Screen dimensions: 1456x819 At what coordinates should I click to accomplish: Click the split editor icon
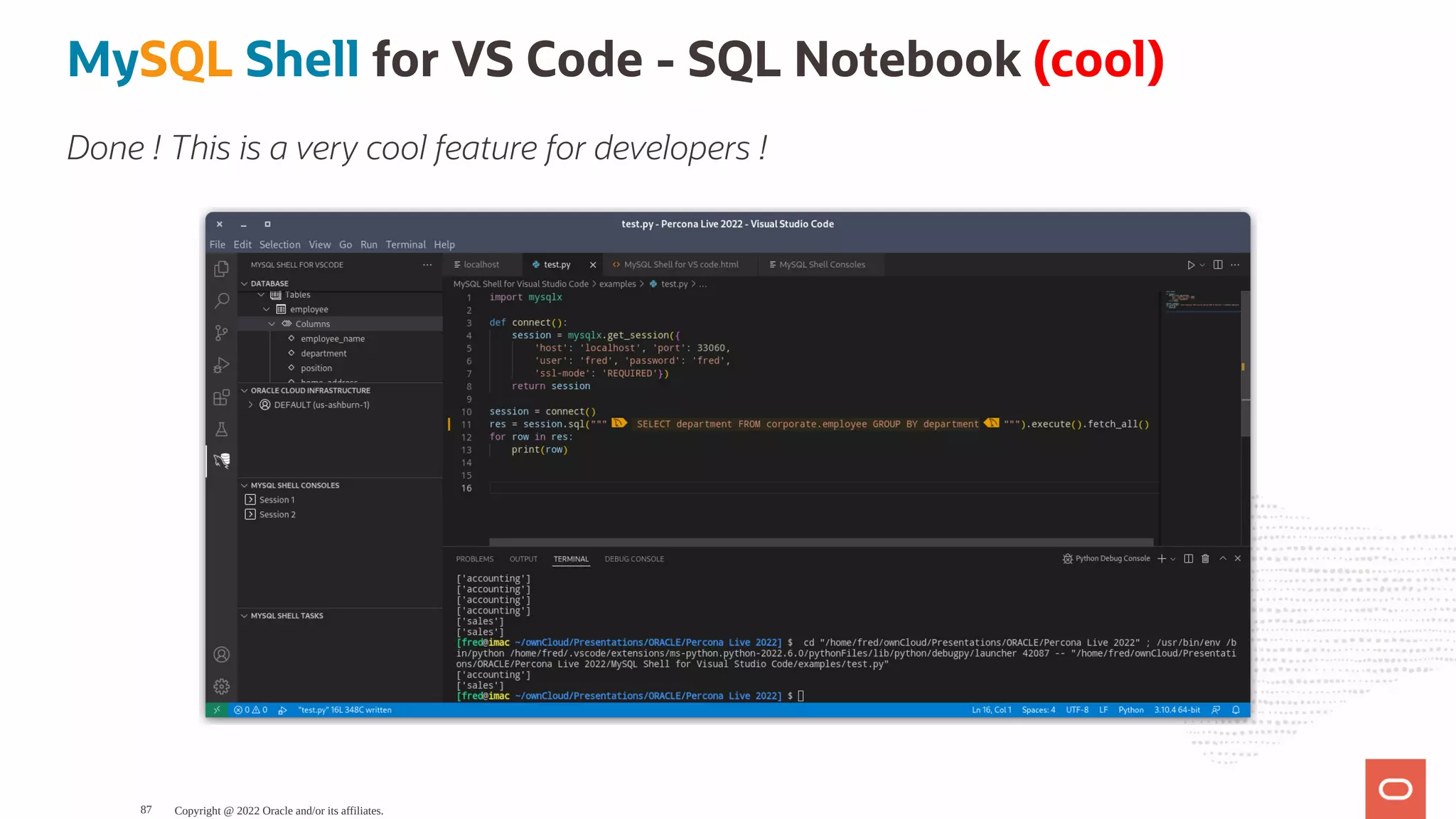tap(1218, 265)
